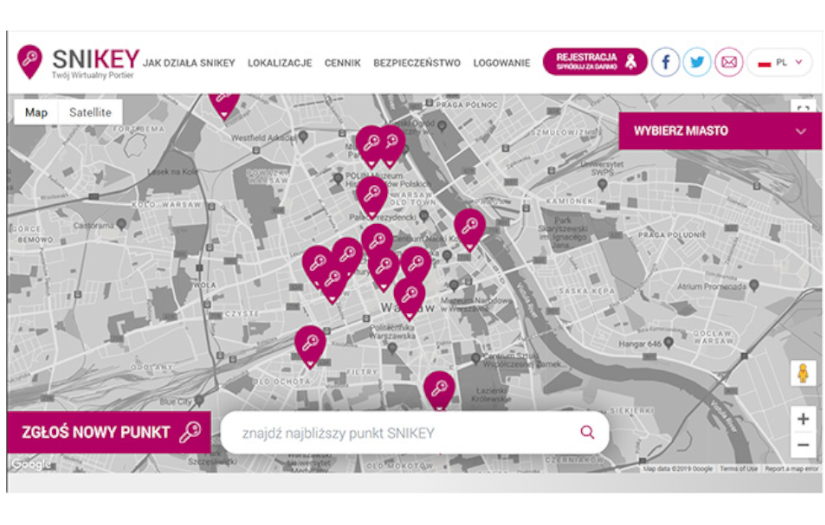This screenshot has height=525, width=825.
Task: Switch map to Satellite view
Action: pos(90,112)
